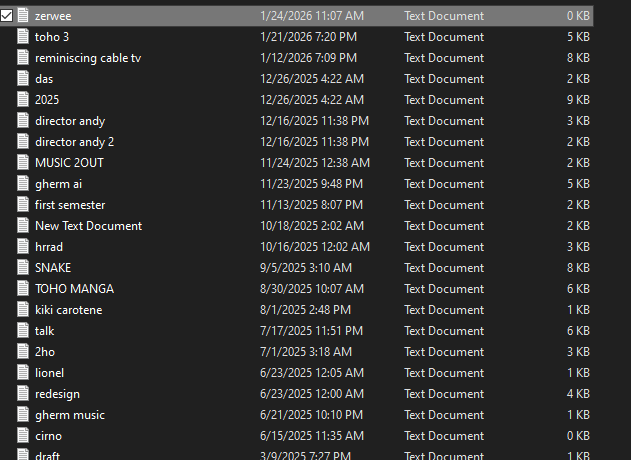This screenshot has height=460, width=631.
Task: Select the New Text Document file name
Action: point(88,226)
